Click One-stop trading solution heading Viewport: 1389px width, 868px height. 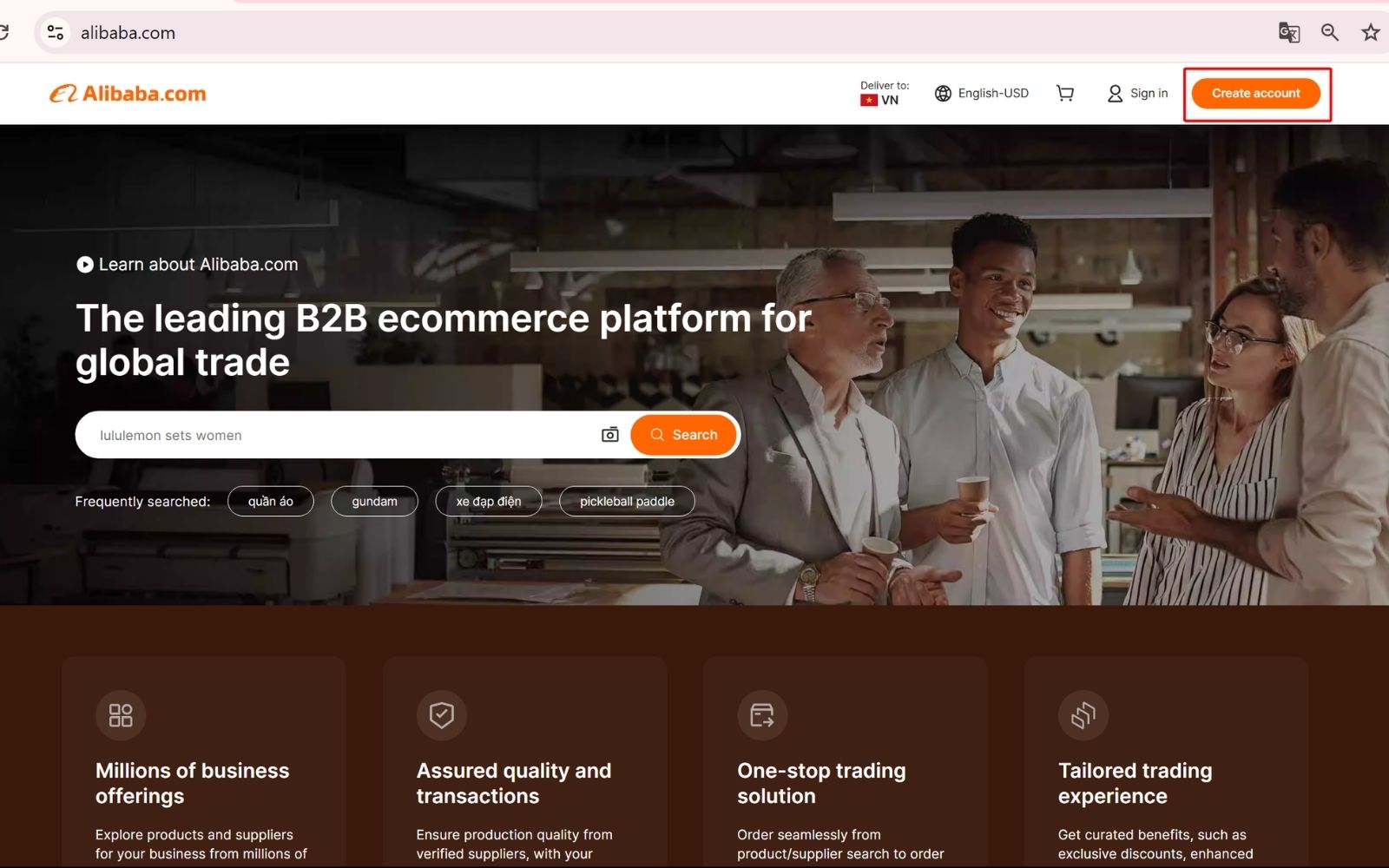[821, 783]
